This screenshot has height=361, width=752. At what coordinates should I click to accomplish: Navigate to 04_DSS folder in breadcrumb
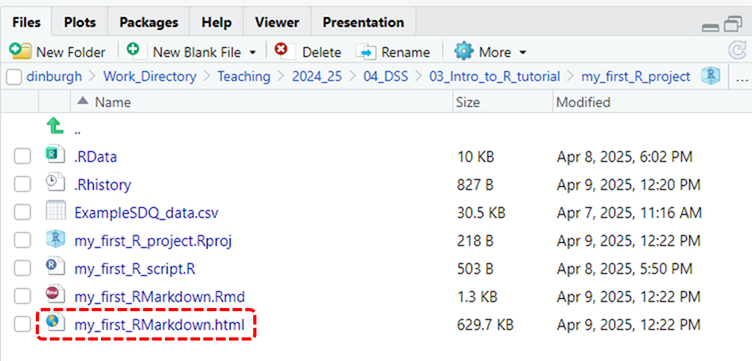(x=385, y=77)
